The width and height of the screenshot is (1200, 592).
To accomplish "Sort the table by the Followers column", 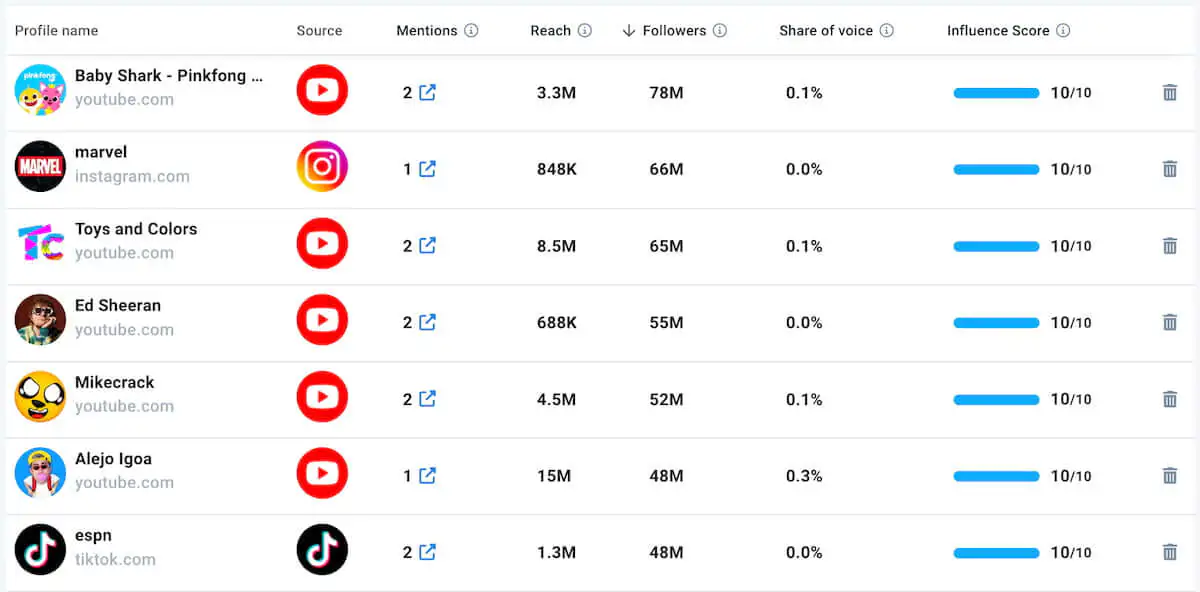I will pyautogui.click(x=676, y=31).
